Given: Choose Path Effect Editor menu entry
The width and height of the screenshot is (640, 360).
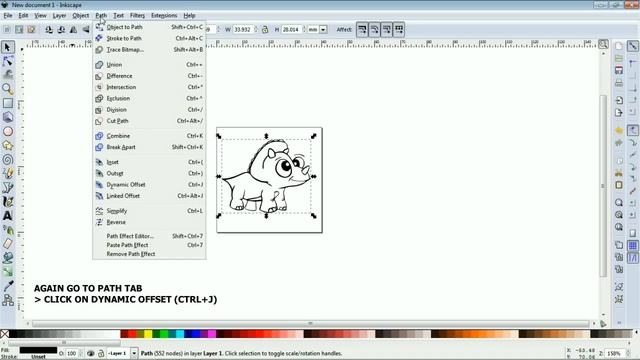Looking at the screenshot, I should tap(149, 236).
